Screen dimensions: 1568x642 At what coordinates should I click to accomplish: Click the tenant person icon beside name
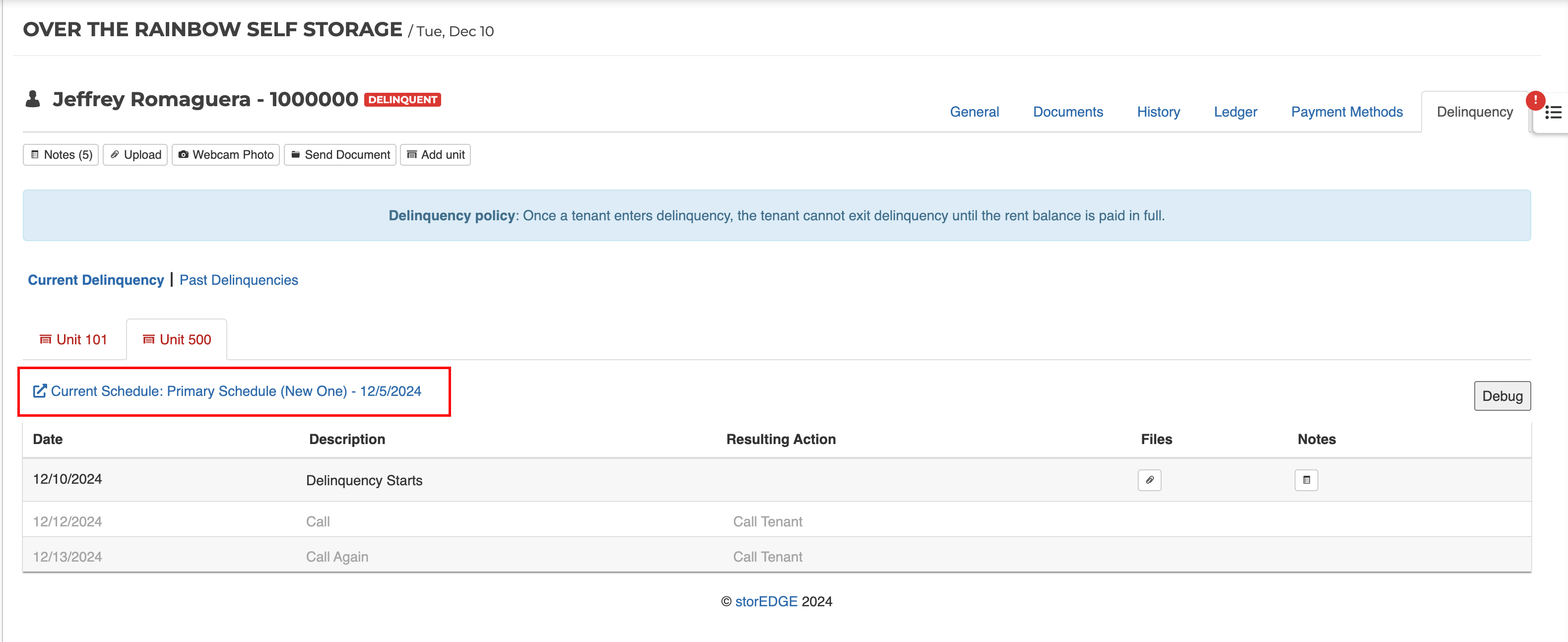33,99
